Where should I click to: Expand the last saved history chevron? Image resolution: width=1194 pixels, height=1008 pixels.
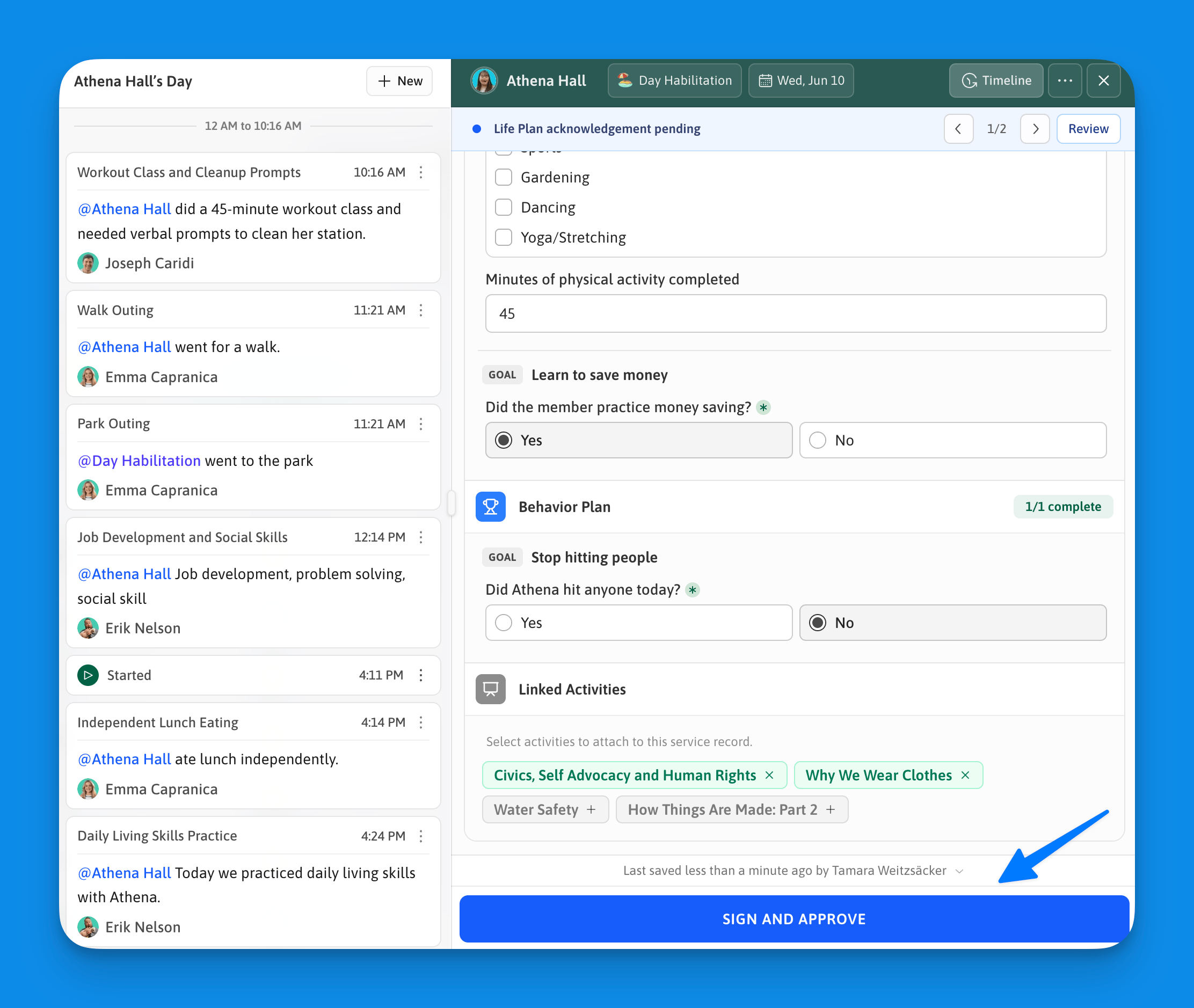[960, 871]
